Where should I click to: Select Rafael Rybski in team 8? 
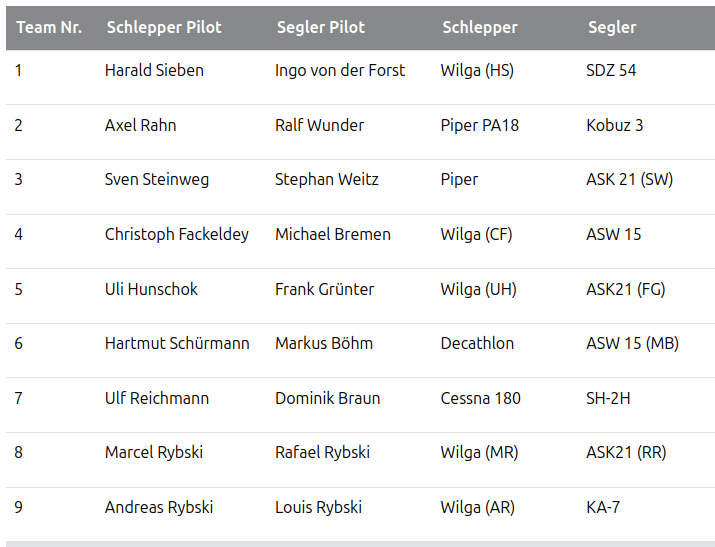tap(323, 452)
